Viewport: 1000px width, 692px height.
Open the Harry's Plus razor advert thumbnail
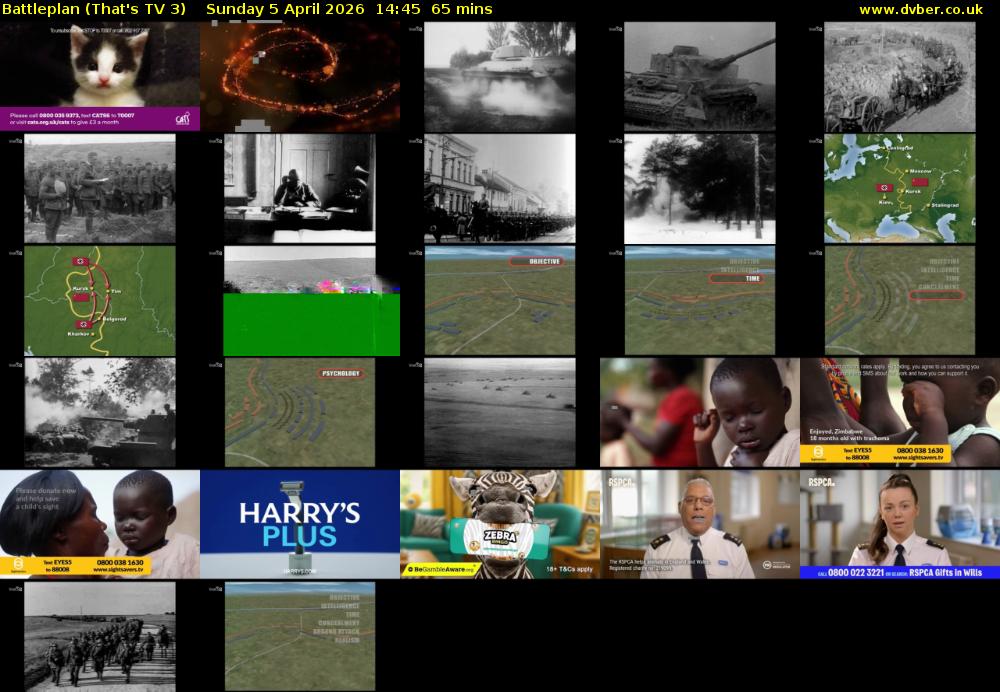tap(300, 524)
